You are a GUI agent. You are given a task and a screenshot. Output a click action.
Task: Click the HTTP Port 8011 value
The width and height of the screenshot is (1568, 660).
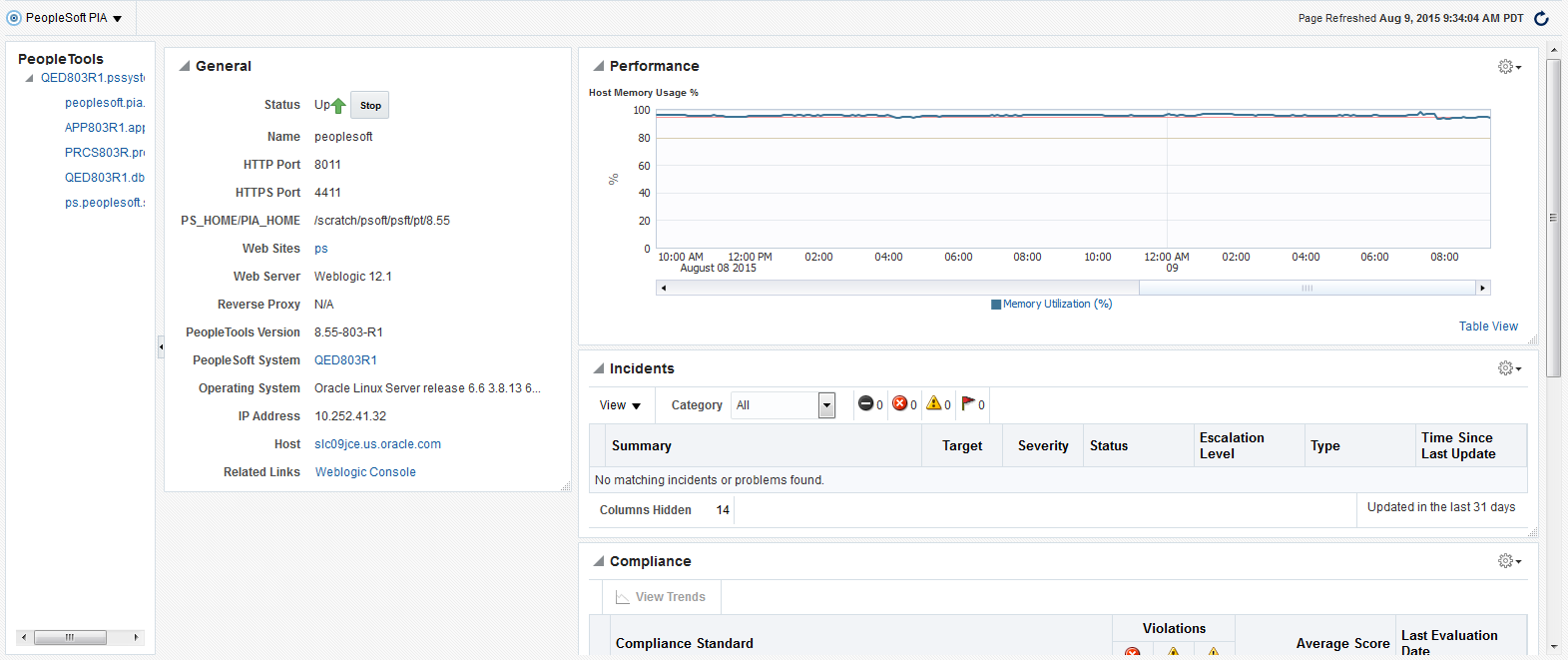[x=327, y=165]
